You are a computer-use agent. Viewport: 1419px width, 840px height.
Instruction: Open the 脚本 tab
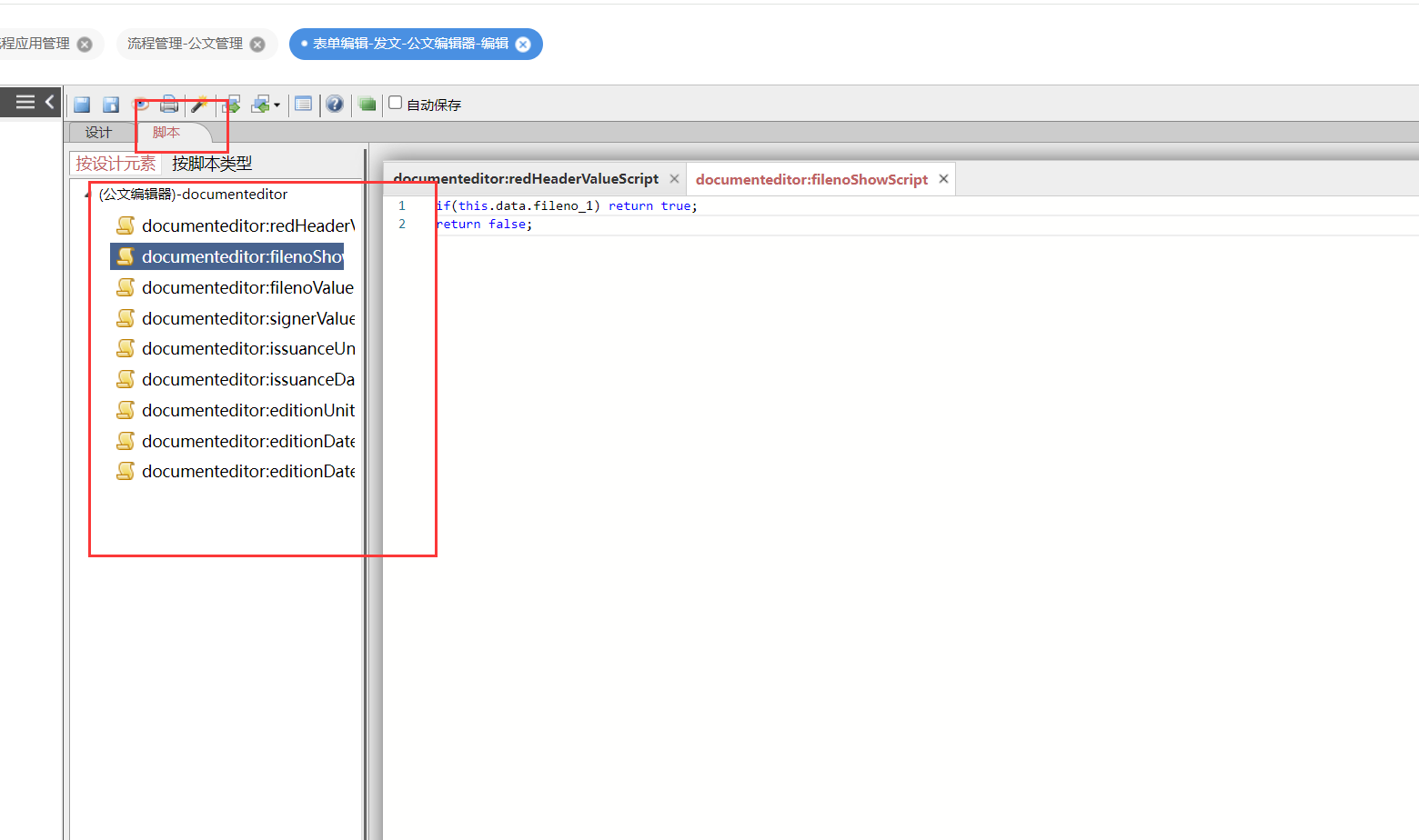pos(166,133)
